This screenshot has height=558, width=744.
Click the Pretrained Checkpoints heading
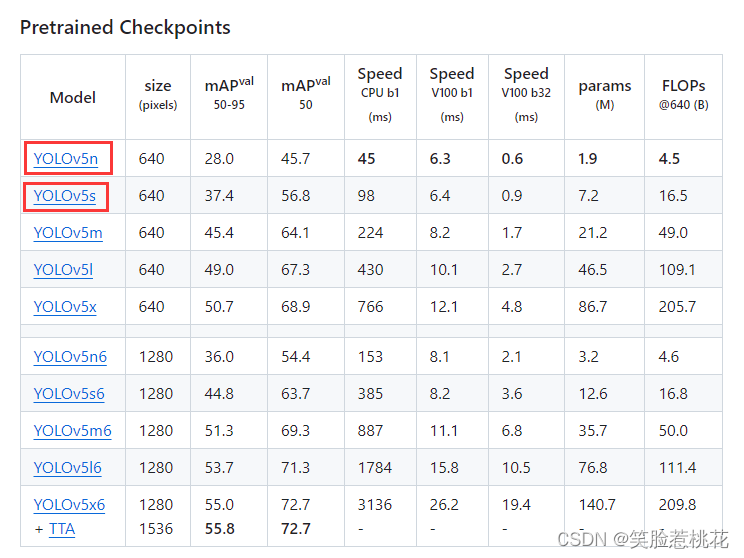(x=125, y=27)
